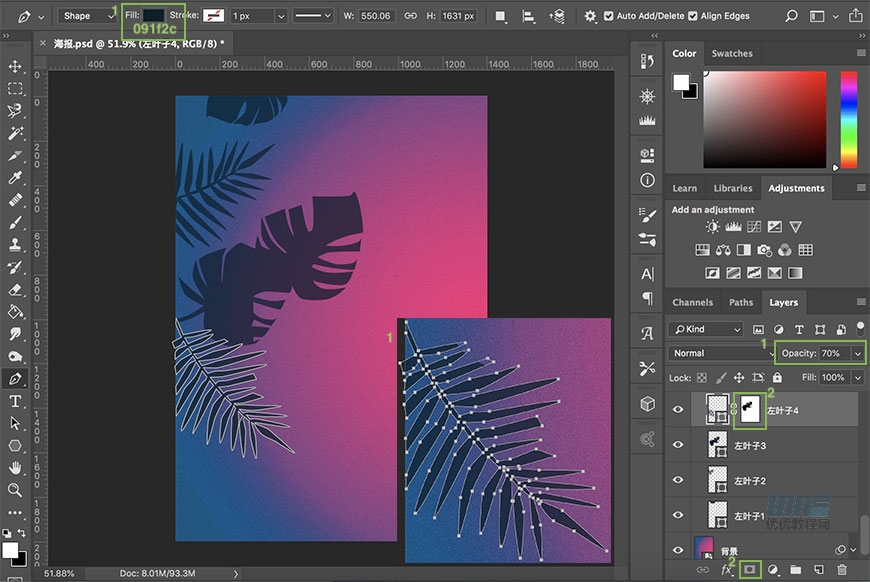Create a new group folder

point(796,569)
